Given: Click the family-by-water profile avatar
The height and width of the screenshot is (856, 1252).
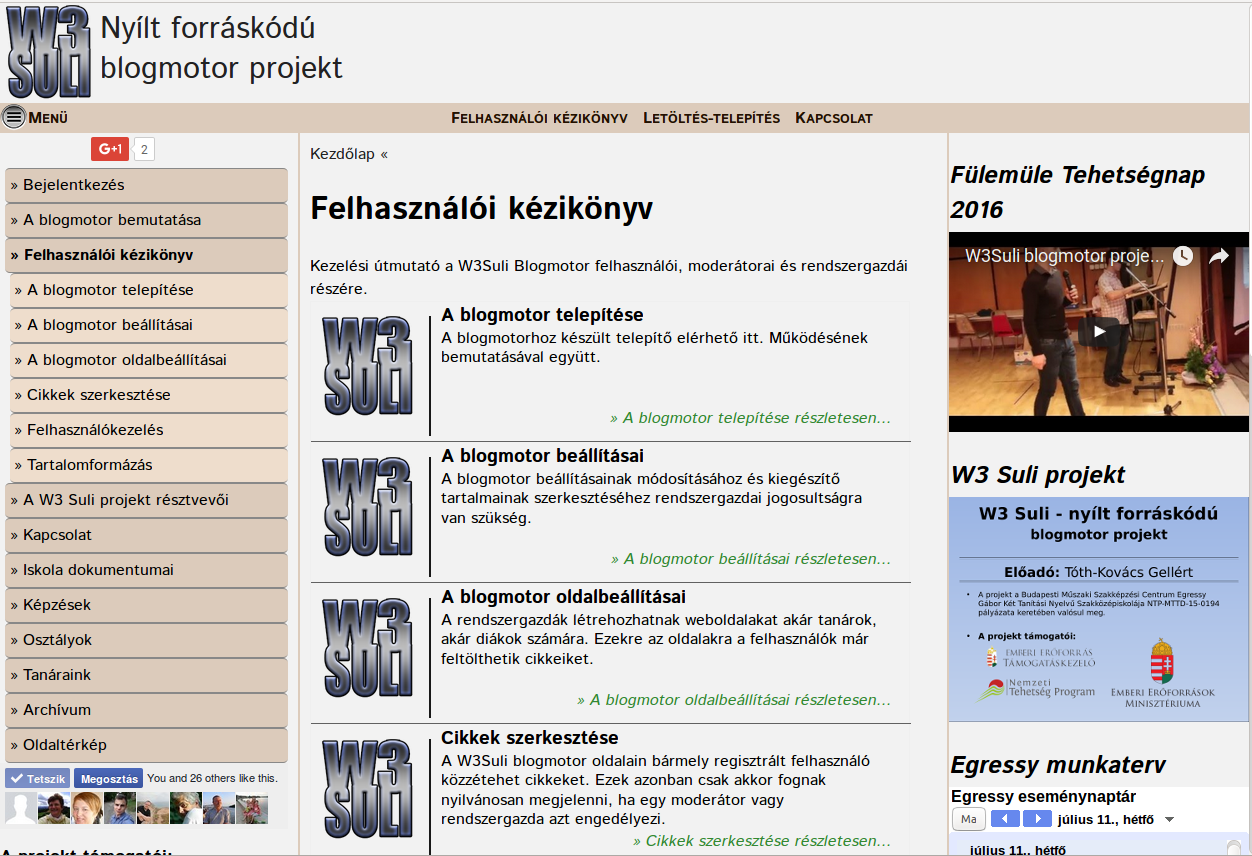Looking at the screenshot, I should point(251,808).
